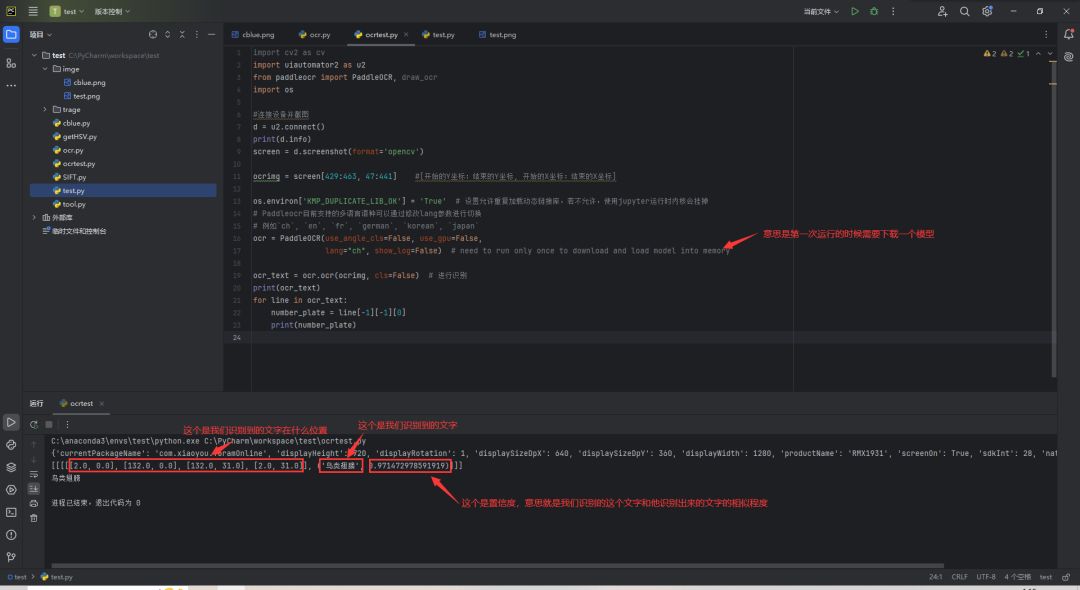The width and height of the screenshot is (1080, 590).
Task: Open the notifications bell panel
Action: point(1068,34)
